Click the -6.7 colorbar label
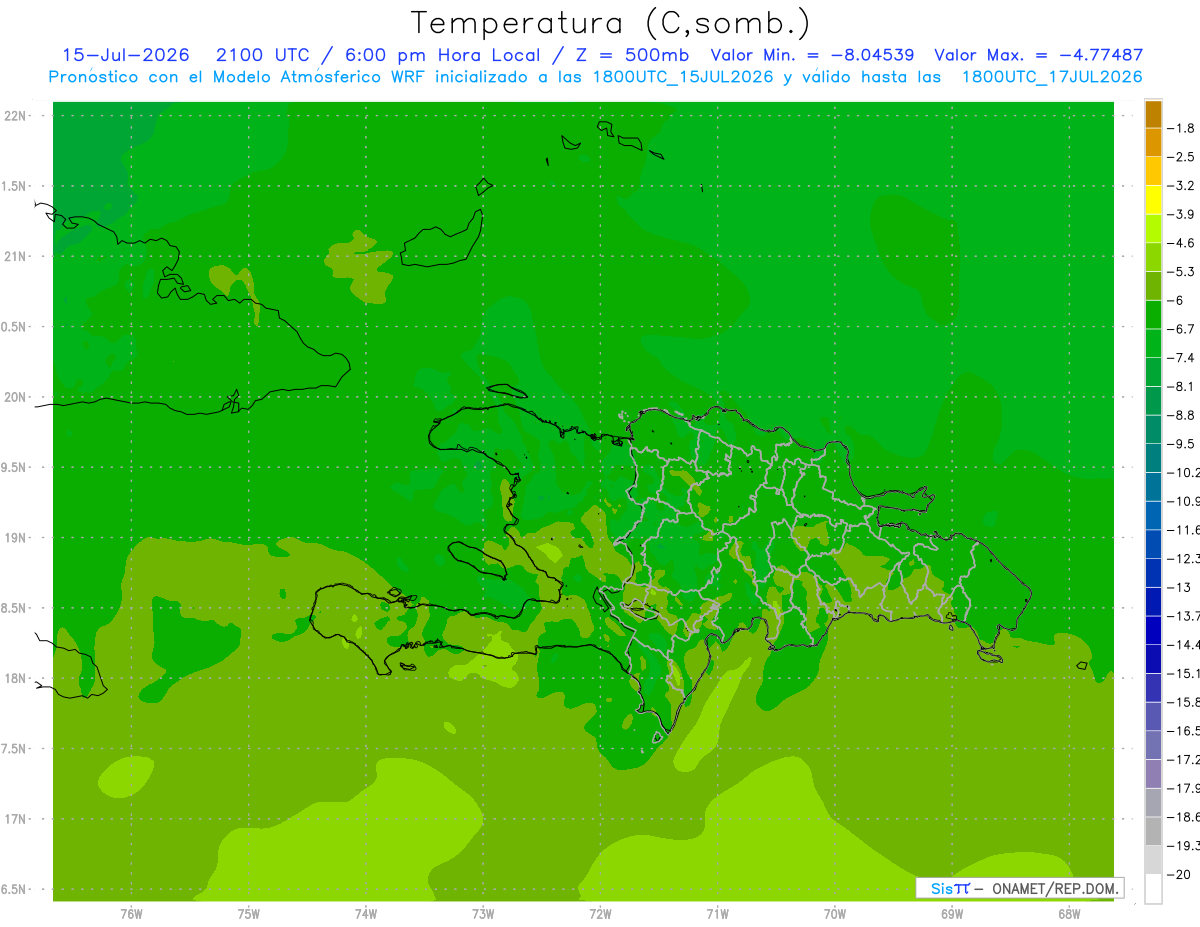1200x927 pixels. [1181, 329]
